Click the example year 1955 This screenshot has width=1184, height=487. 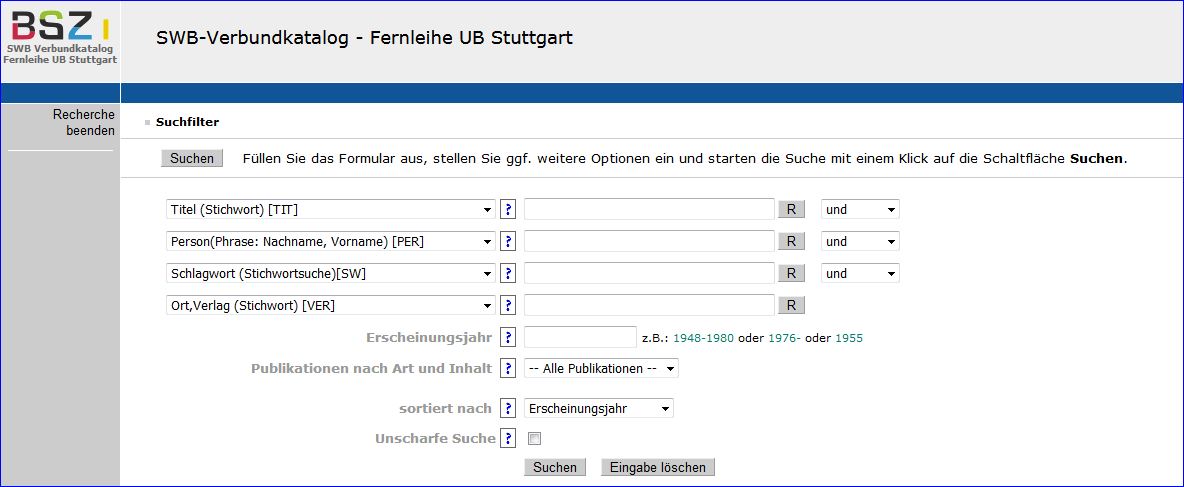point(849,338)
